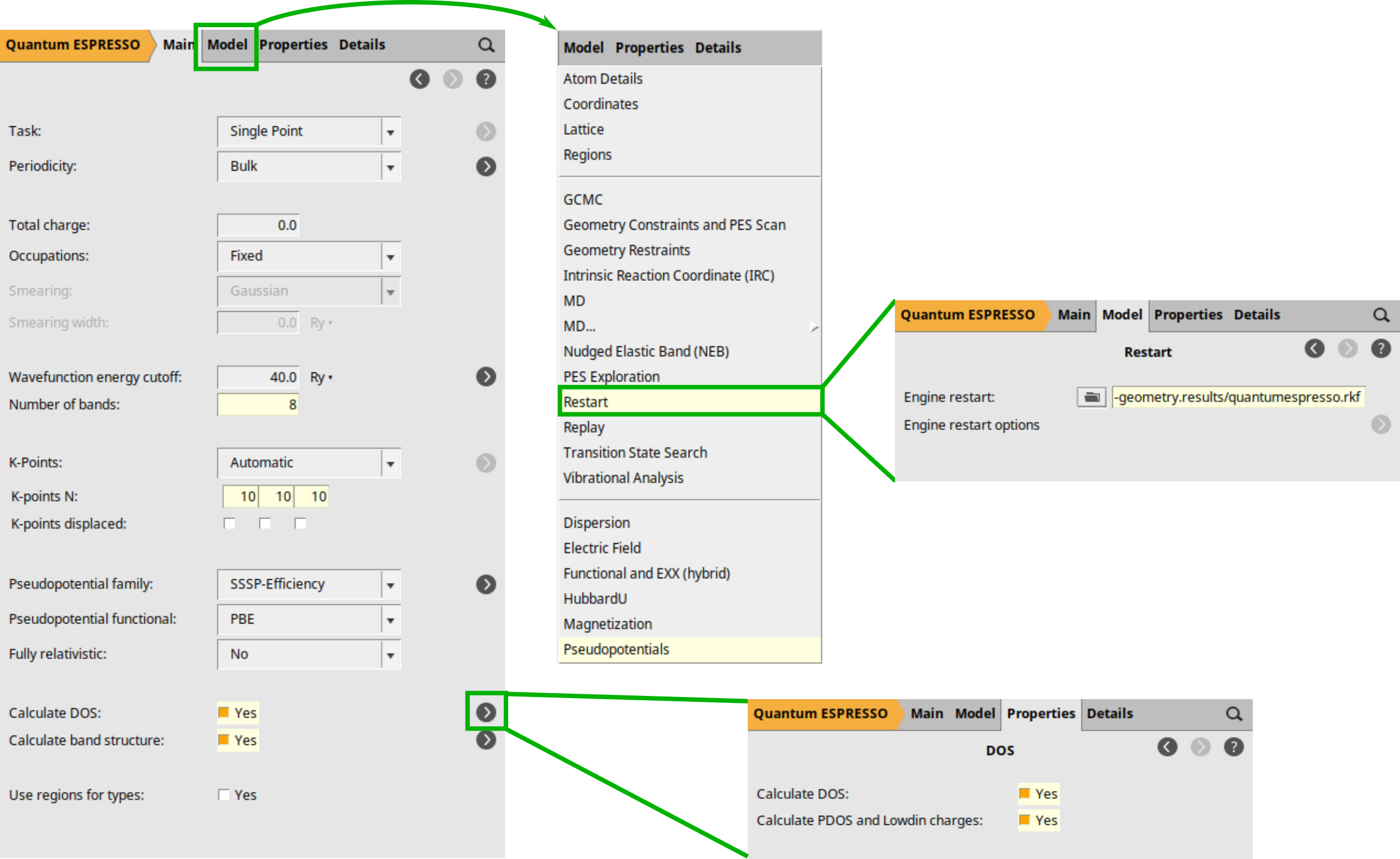Toggle Calculate DOS in main panel

(224, 712)
